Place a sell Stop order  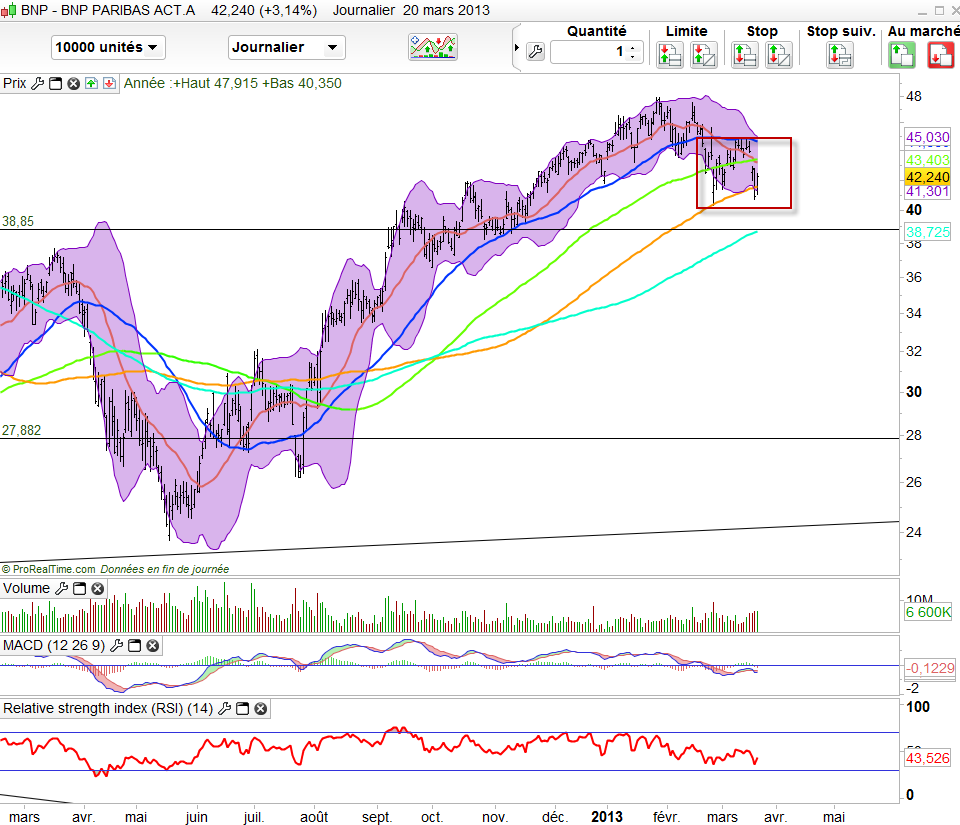[778, 55]
